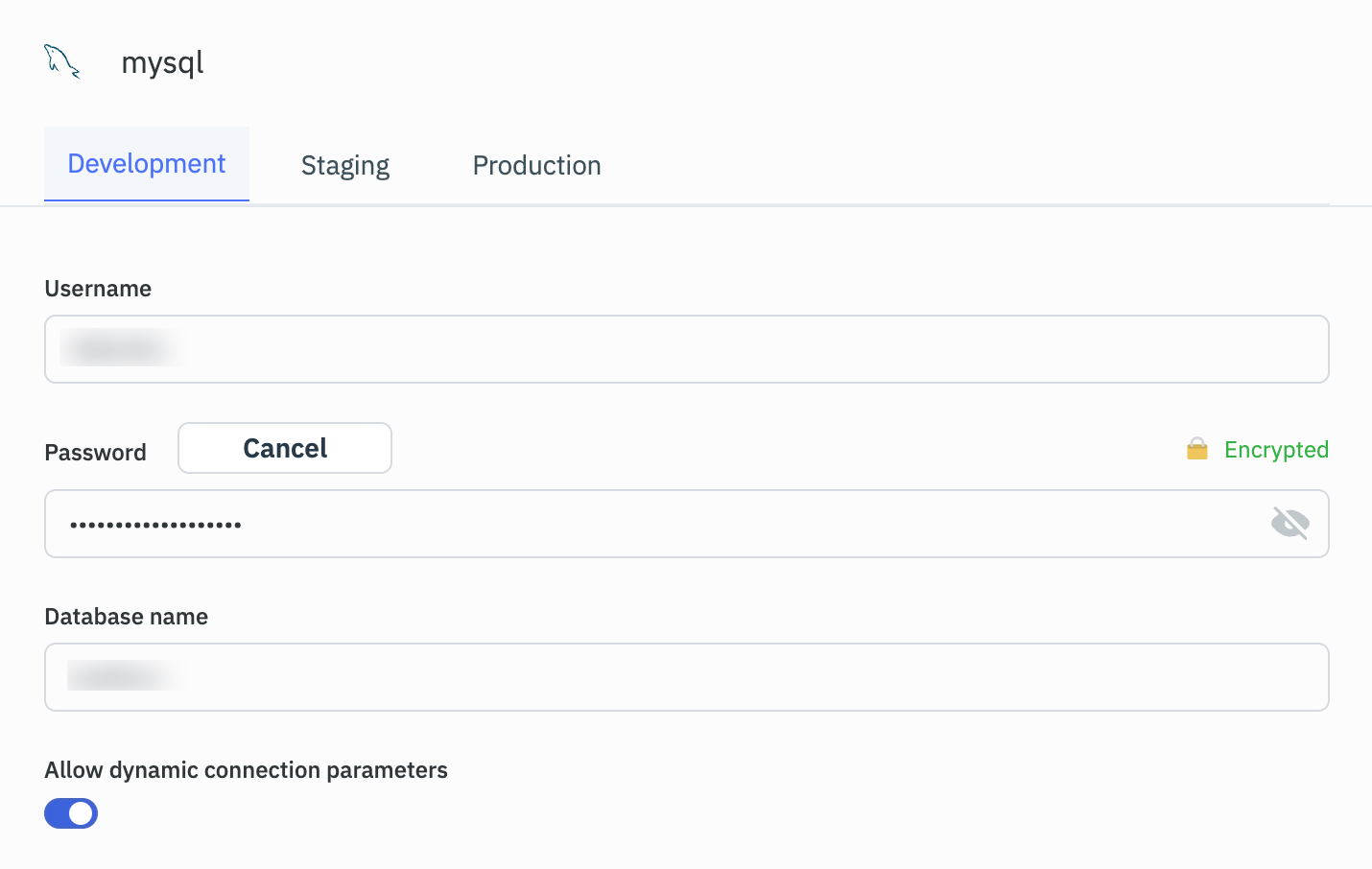Select the Production environment tab
This screenshot has height=869, width=1372.
536,166
